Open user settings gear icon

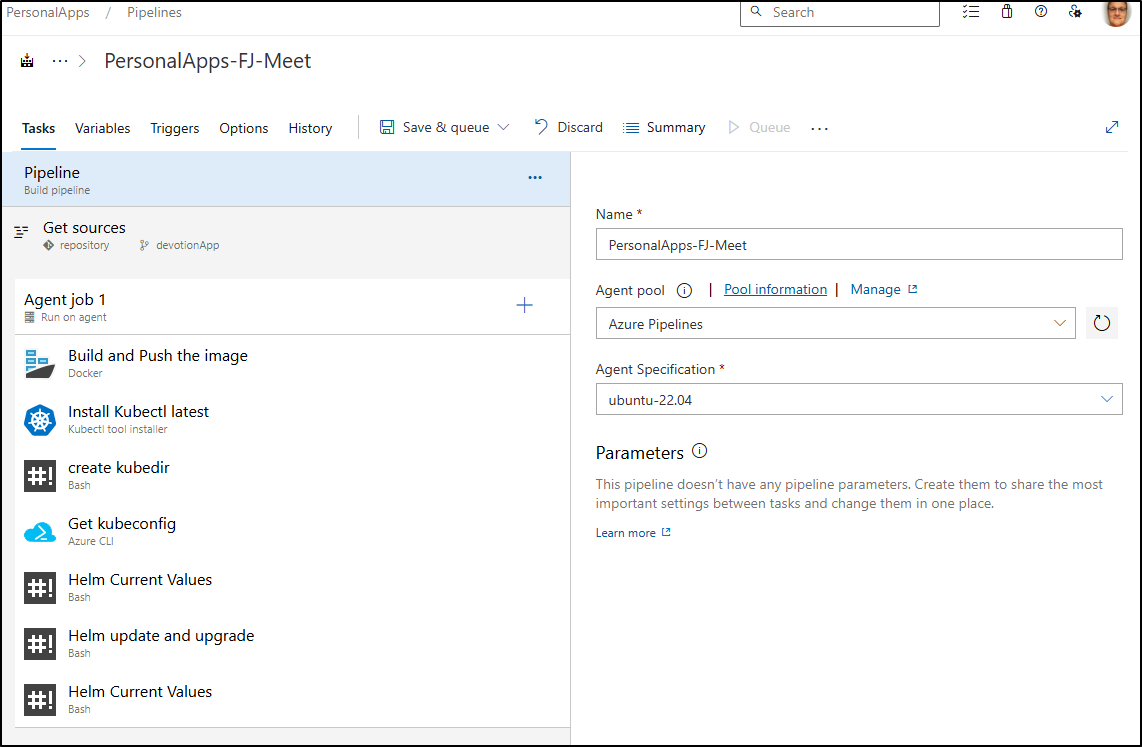point(1075,12)
